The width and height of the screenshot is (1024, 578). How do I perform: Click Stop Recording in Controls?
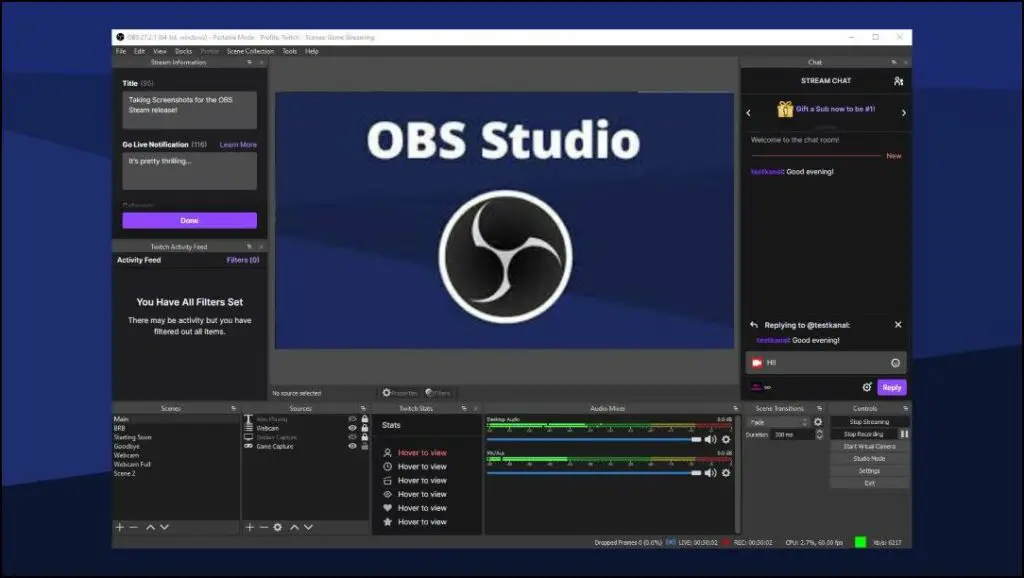point(863,434)
